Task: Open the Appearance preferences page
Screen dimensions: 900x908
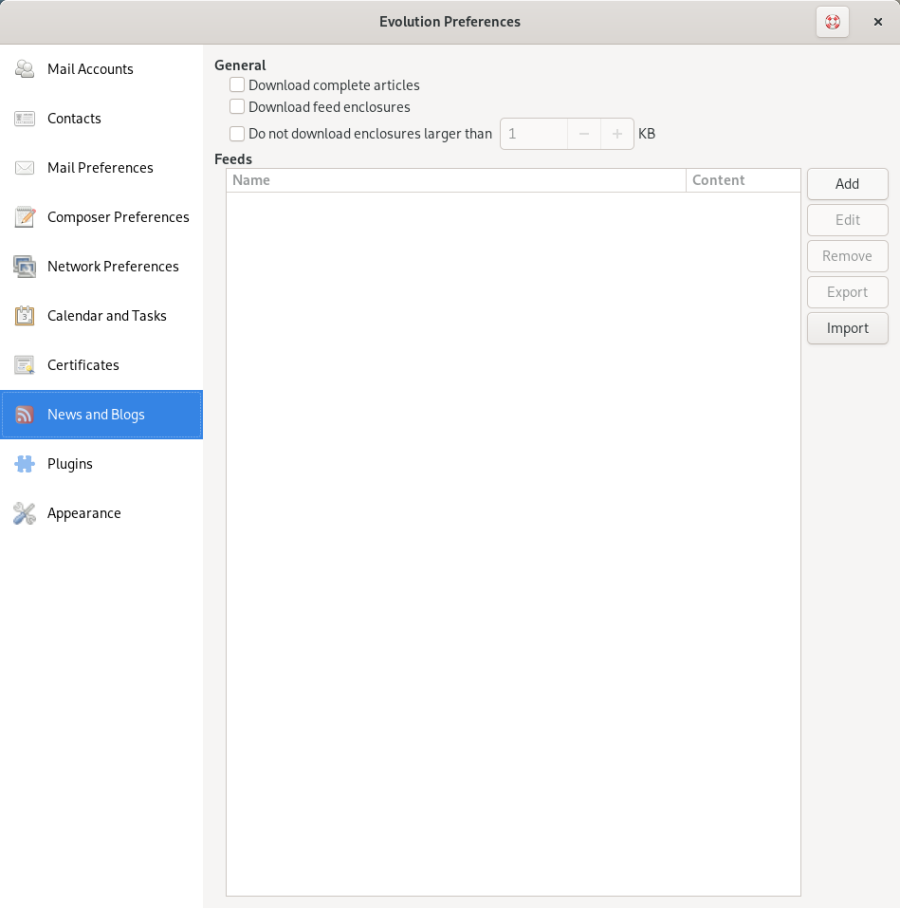Action: (84, 513)
